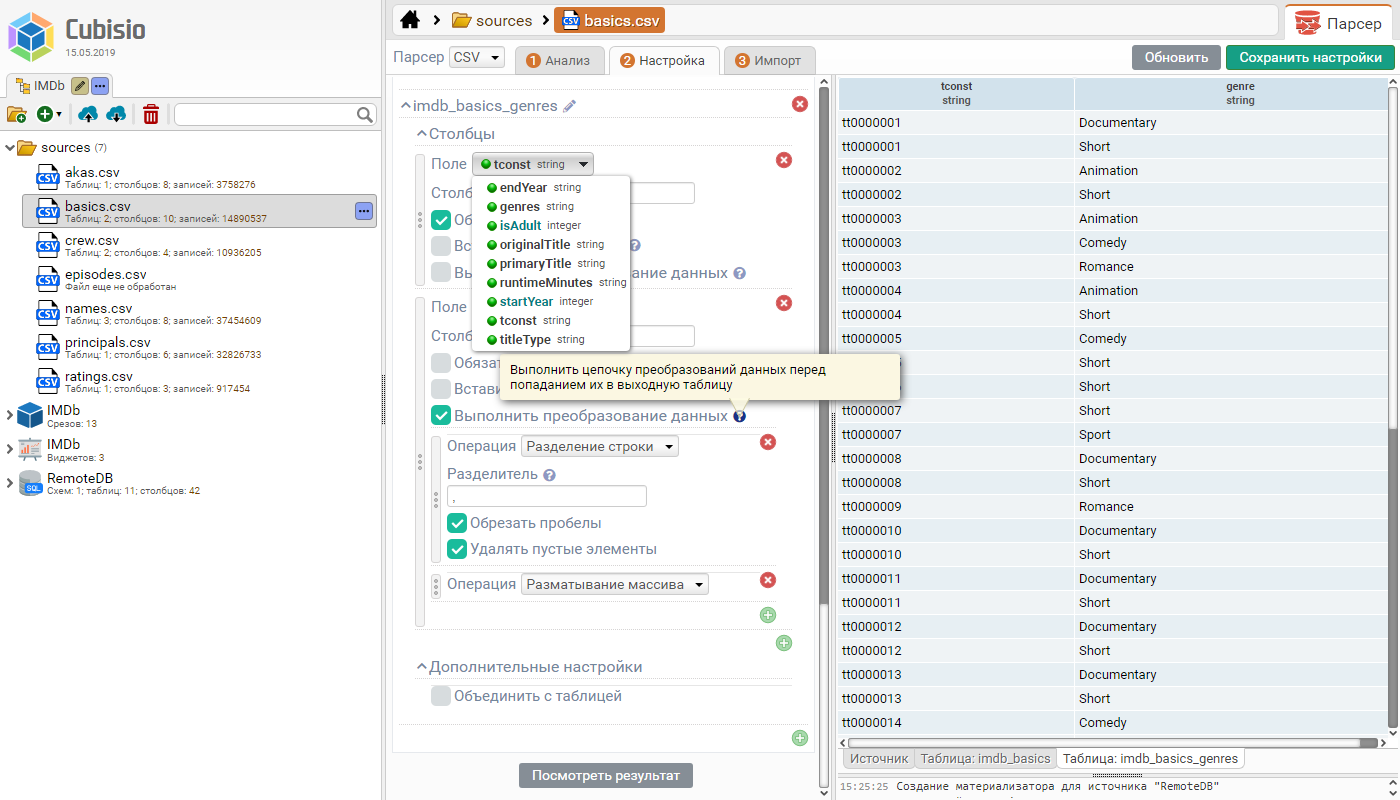This screenshot has width=1400, height=800.
Task: Open the IMDb tab options ellipsis
Action: point(100,86)
